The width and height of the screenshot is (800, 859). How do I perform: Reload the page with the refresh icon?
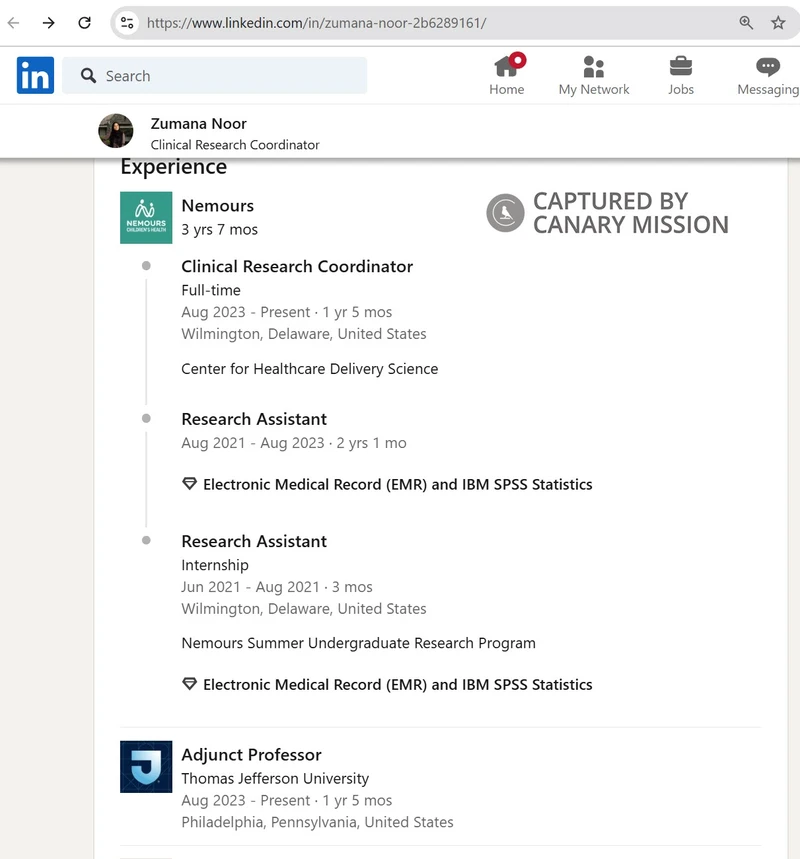(x=84, y=22)
